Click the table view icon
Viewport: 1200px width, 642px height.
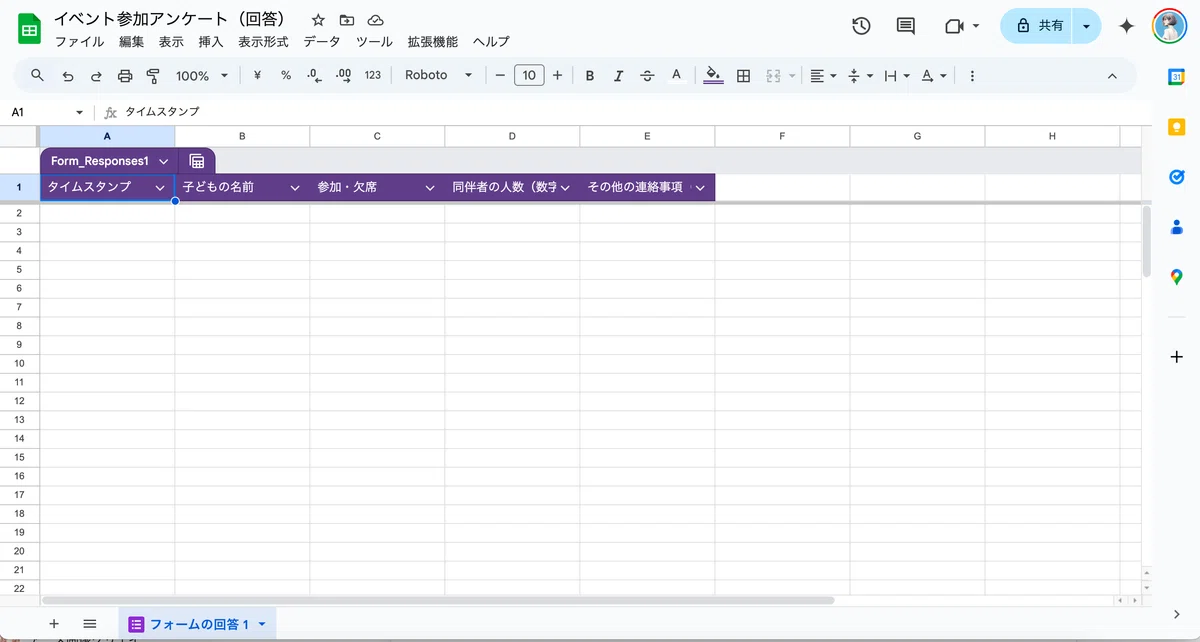(197, 161)
